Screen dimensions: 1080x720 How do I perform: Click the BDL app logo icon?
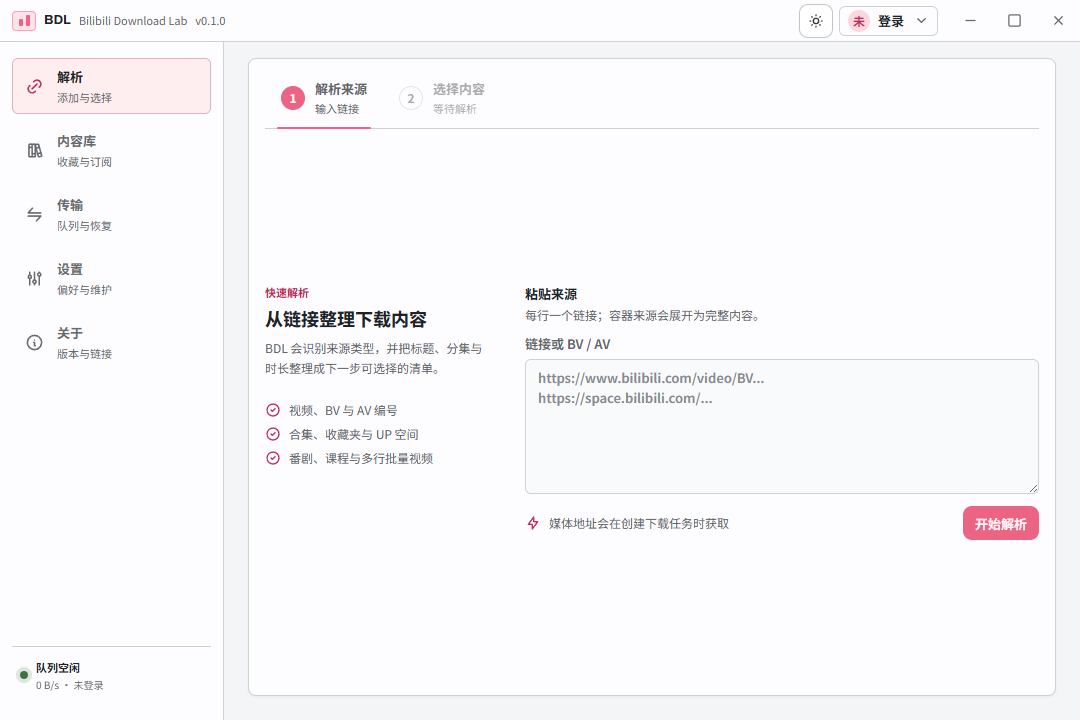point(24,21)
